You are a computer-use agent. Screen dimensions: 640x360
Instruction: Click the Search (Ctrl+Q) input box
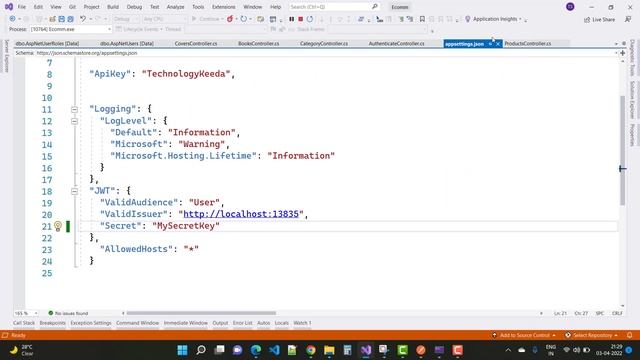pyautogui.click(x=334, y=7)
